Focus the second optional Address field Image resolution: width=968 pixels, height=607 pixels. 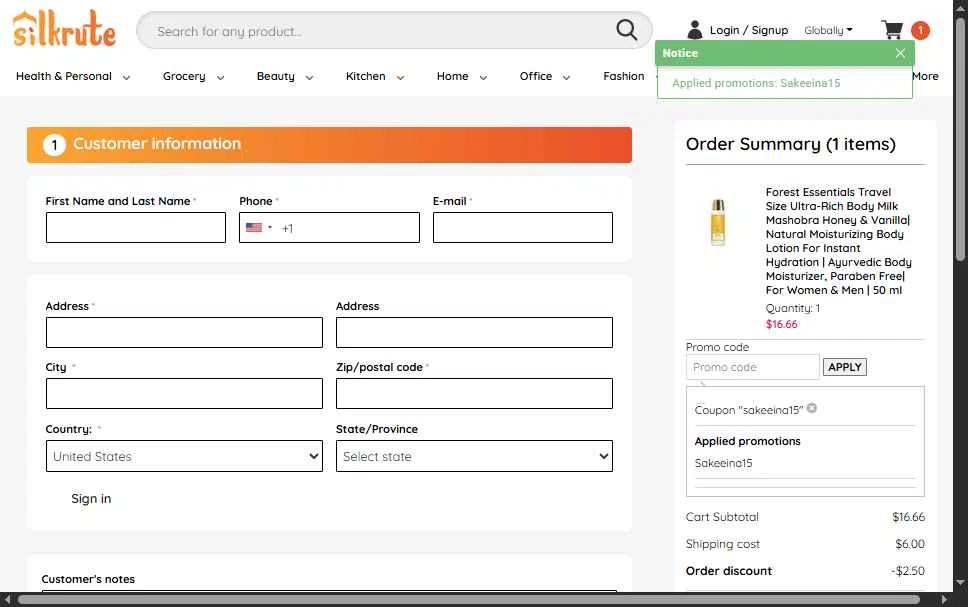coord(474,333)
